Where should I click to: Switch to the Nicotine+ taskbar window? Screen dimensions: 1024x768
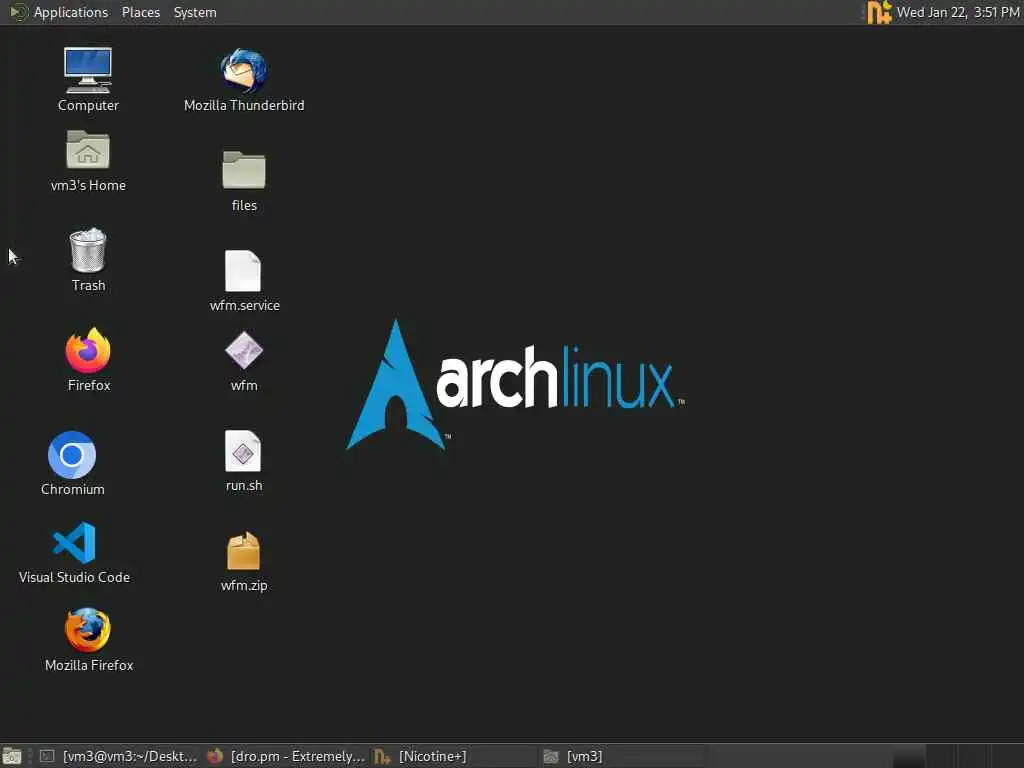(455, 756)
